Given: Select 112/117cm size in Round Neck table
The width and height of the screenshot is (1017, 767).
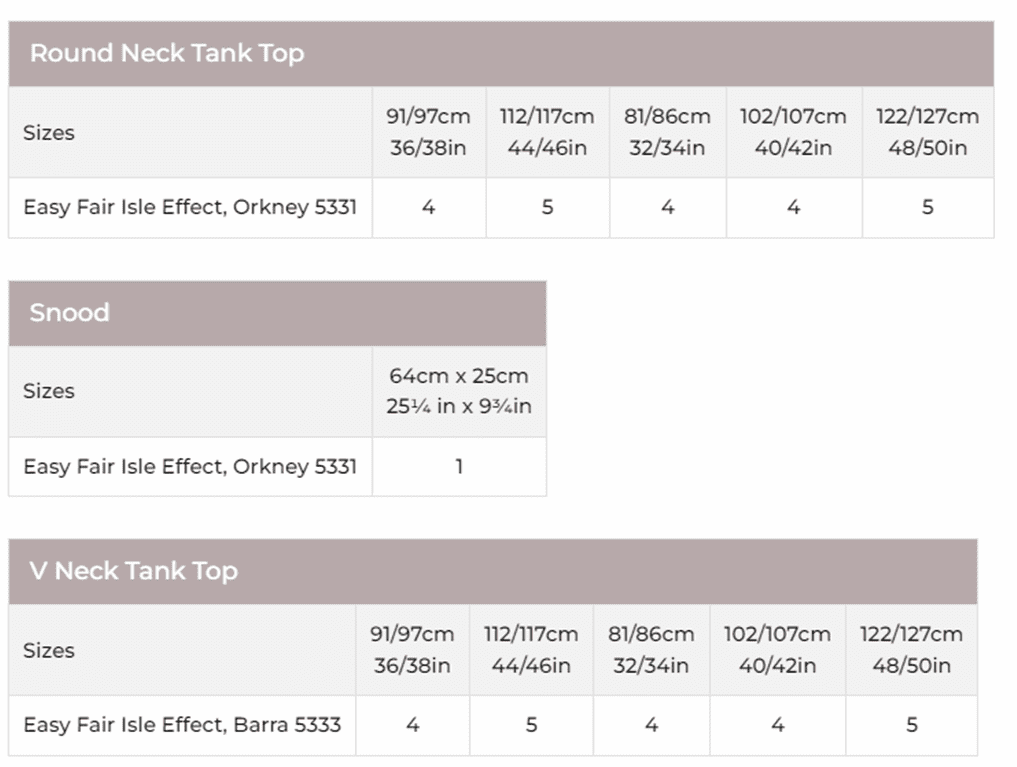Looking at the screenshot, I should pyautogui.click(x=547, y=132).
